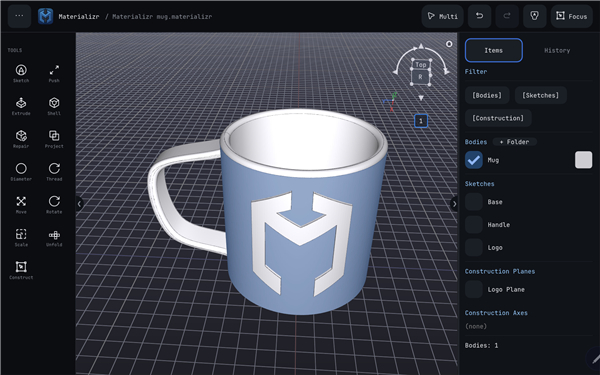Switch to the Items tab
This screenshot has width=600, height=375.
point(494,50)
